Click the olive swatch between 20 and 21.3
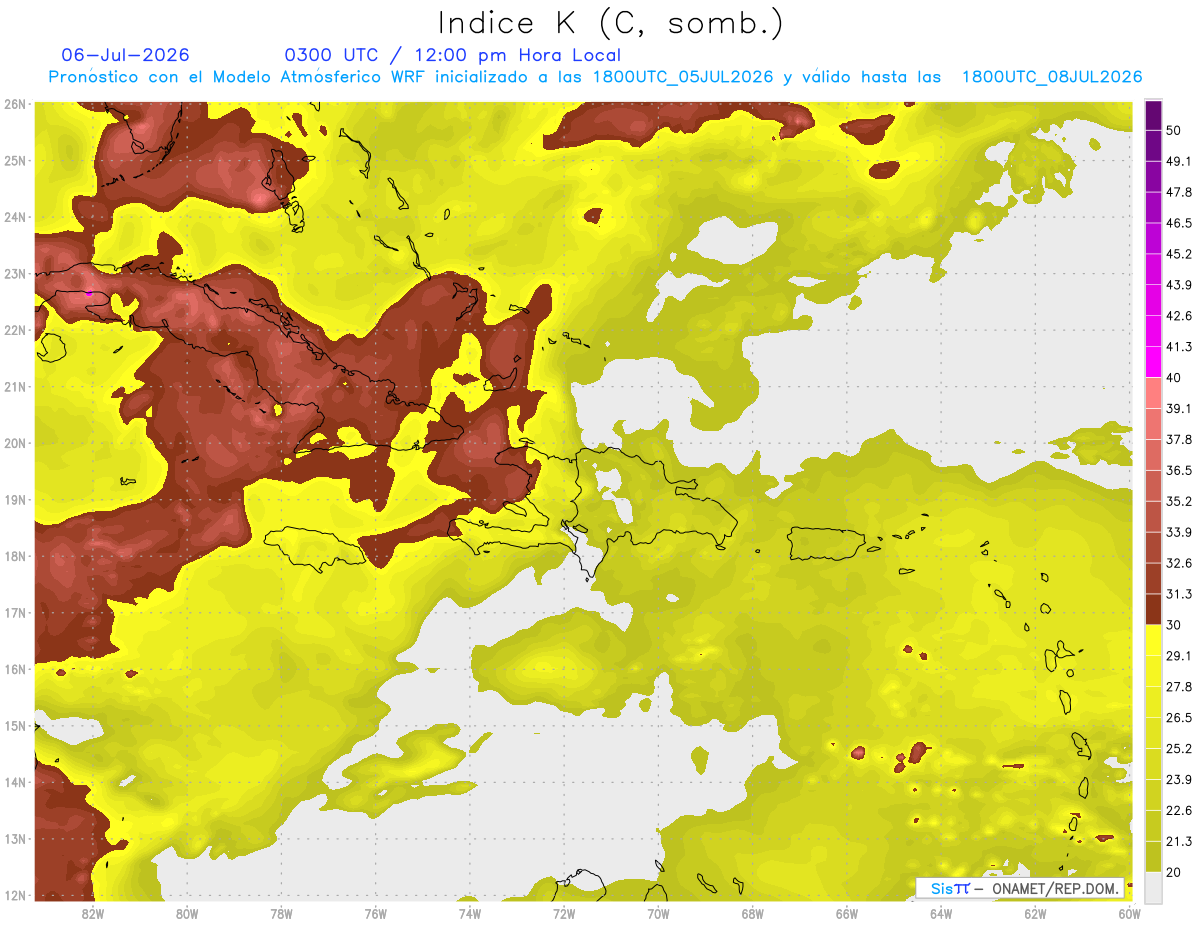The height and width of the screenshot is (927, 1200). (1153, 857)
